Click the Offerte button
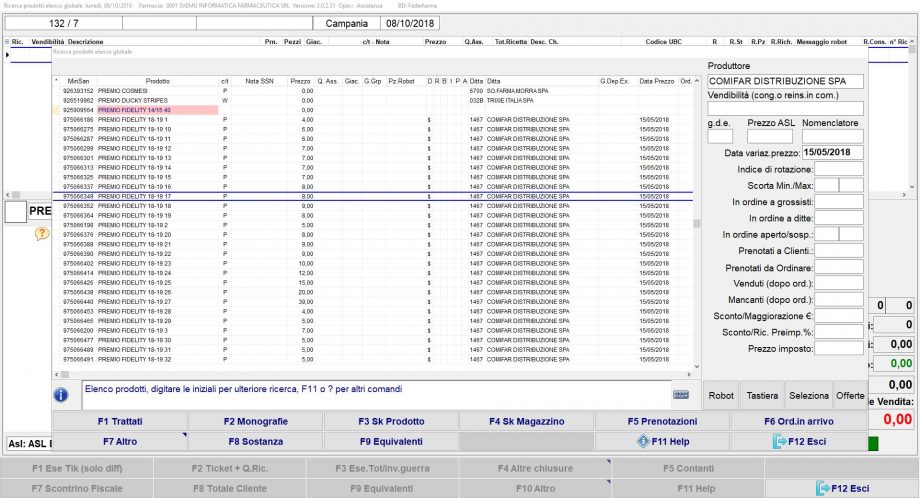Screen dimensions: 920x498 tap(850, 396)
